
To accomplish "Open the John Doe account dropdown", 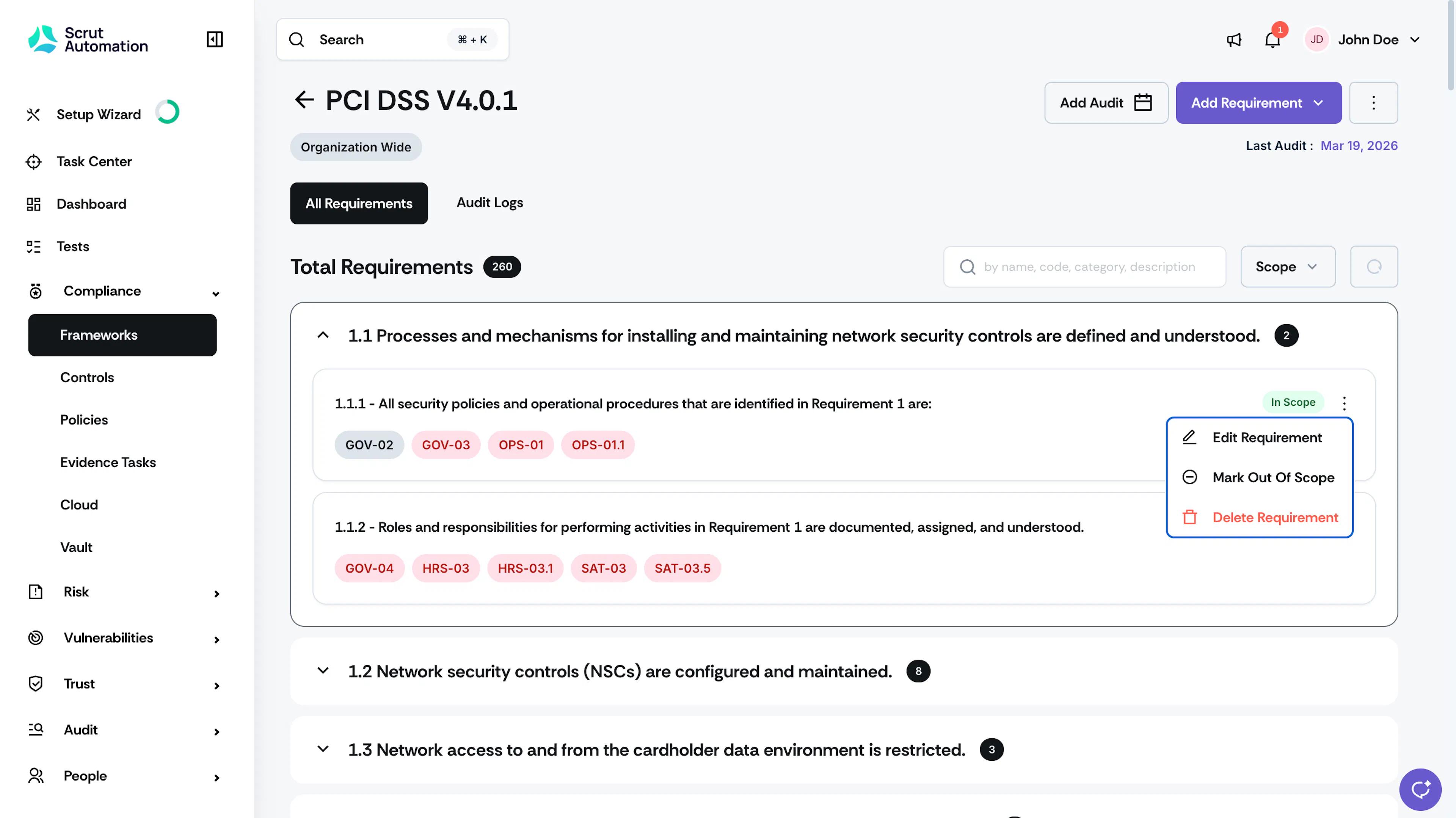I will 1362,39.
